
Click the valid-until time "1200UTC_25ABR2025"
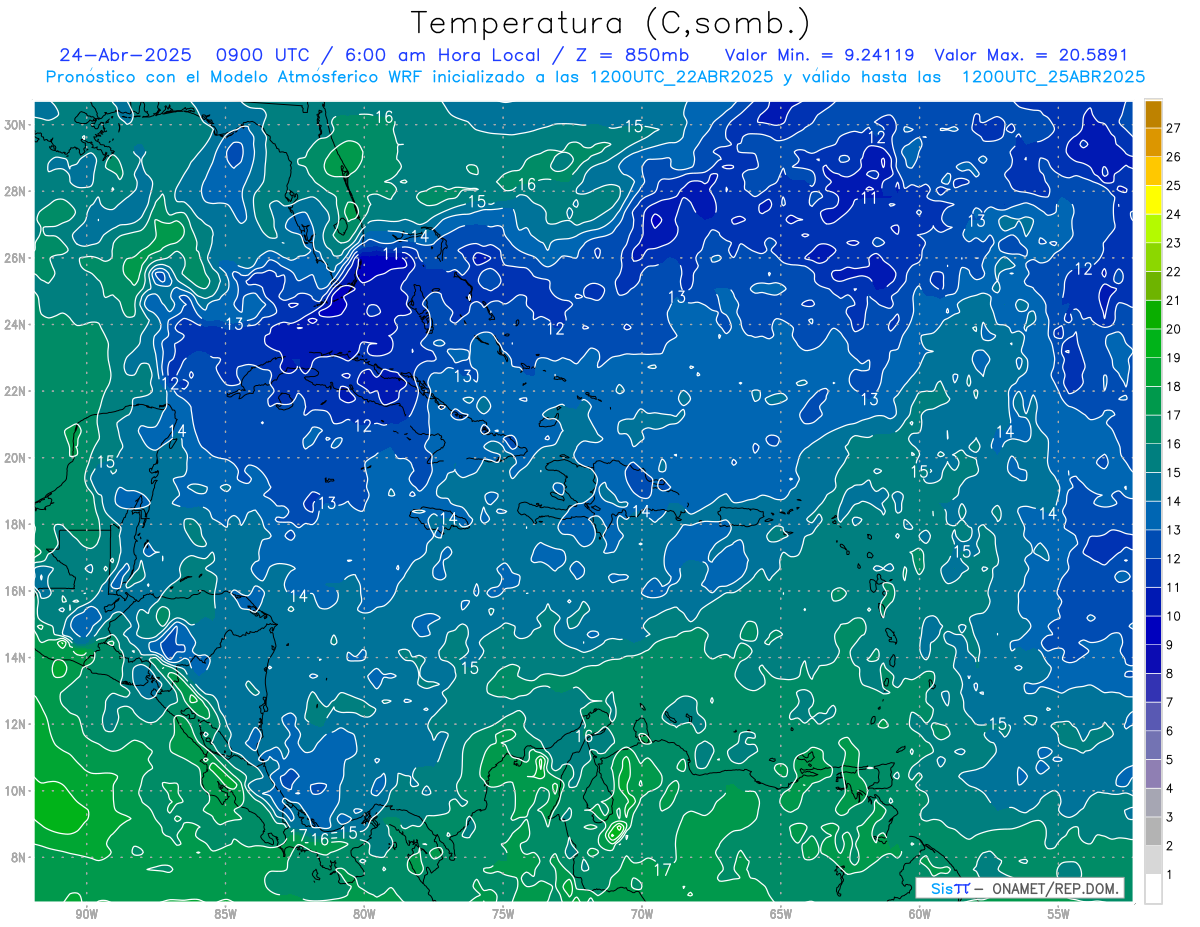pyautogui.click(x=1053, y=77)
